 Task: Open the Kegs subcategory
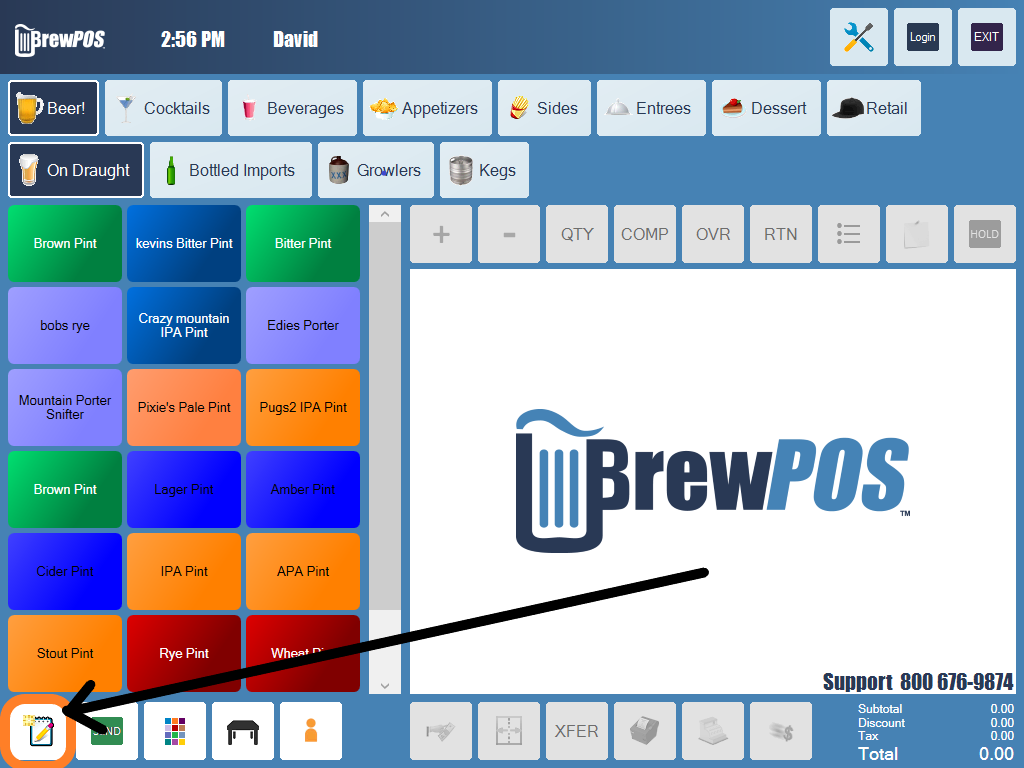click(484, 170)
